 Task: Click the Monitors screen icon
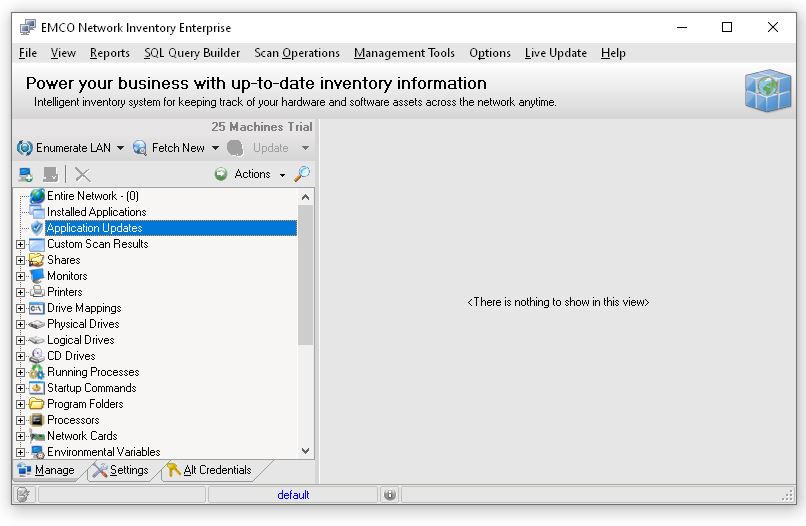click(37, 276)
